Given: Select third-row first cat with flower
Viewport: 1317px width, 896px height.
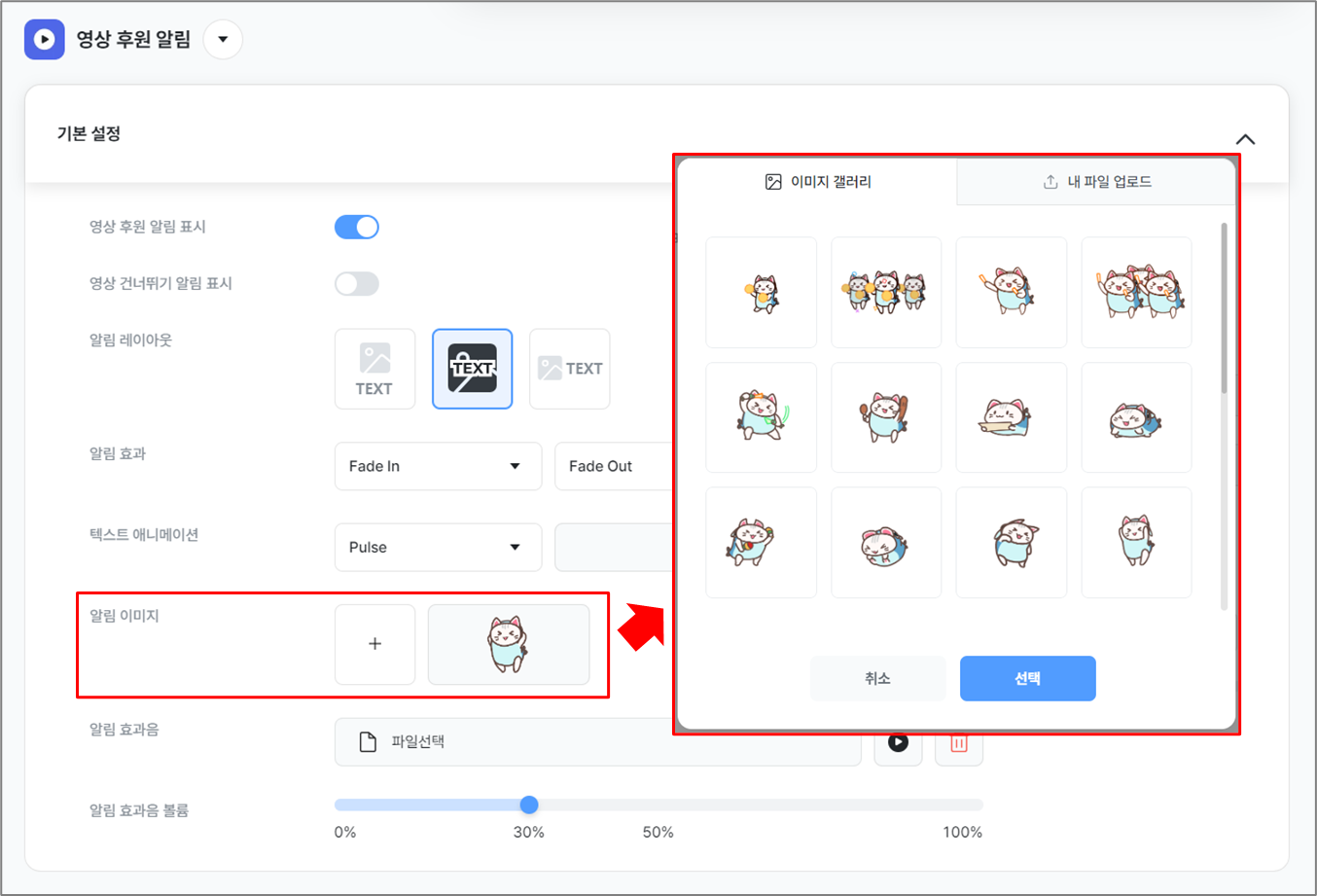Looking at the screenshot, I should [762, 542].
